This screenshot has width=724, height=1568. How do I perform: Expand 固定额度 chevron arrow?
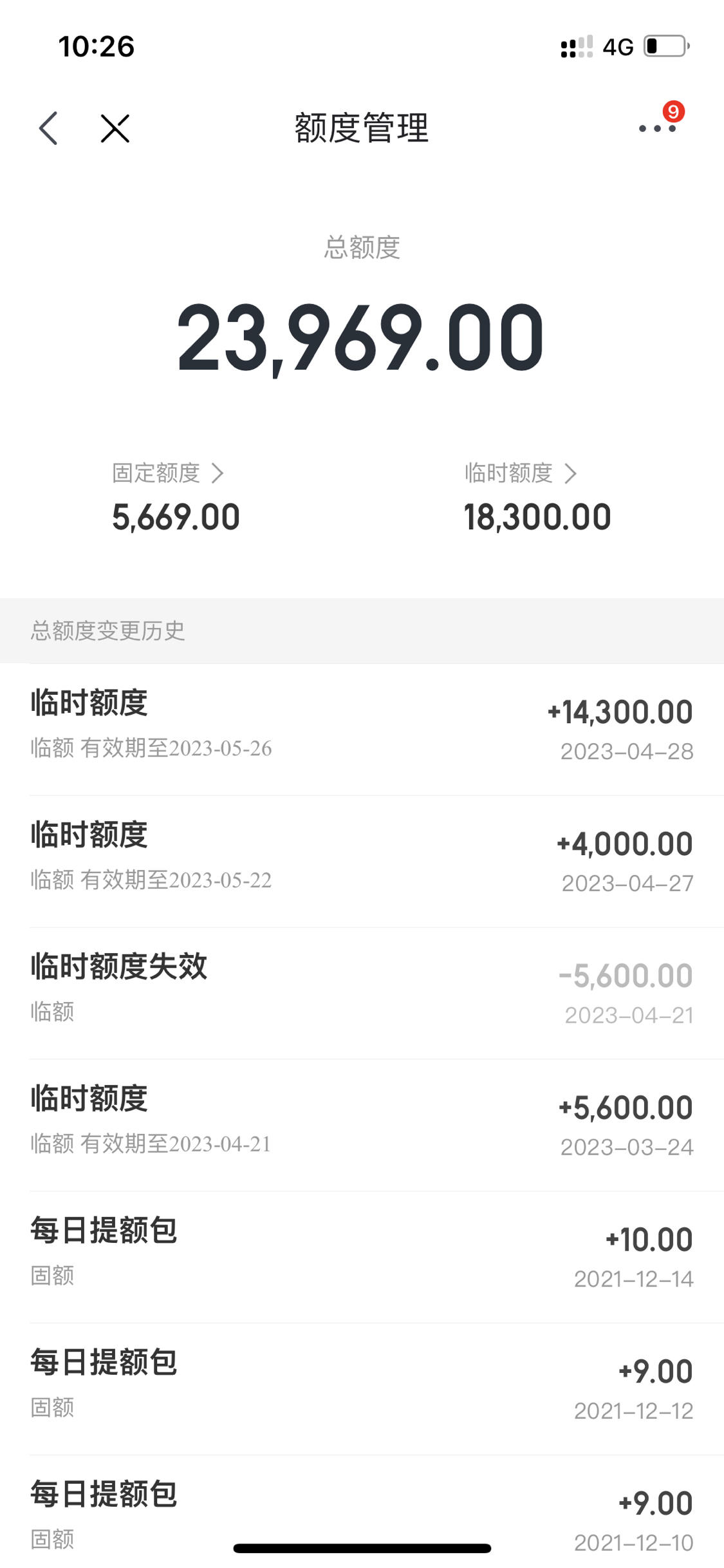tap(218, 473)
